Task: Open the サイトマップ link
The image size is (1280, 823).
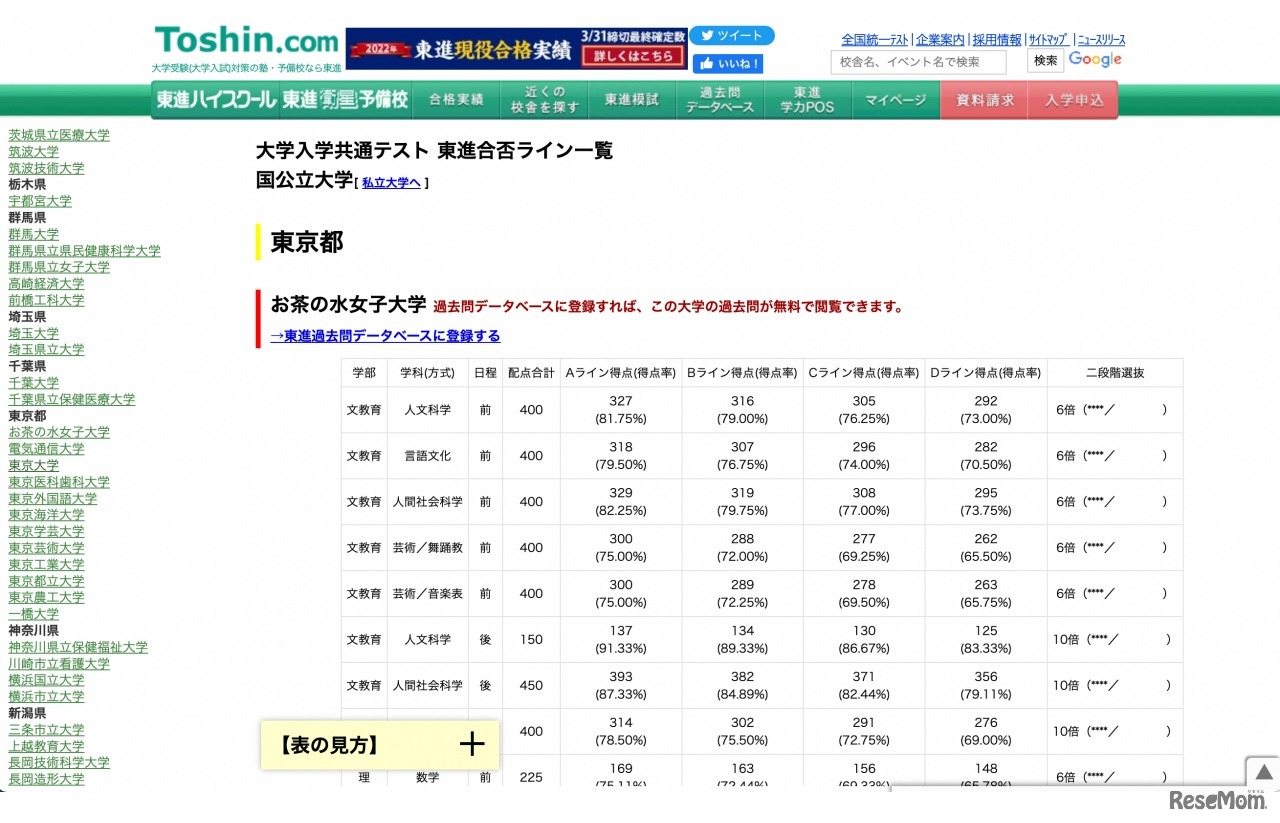Action: point(1048,40)
